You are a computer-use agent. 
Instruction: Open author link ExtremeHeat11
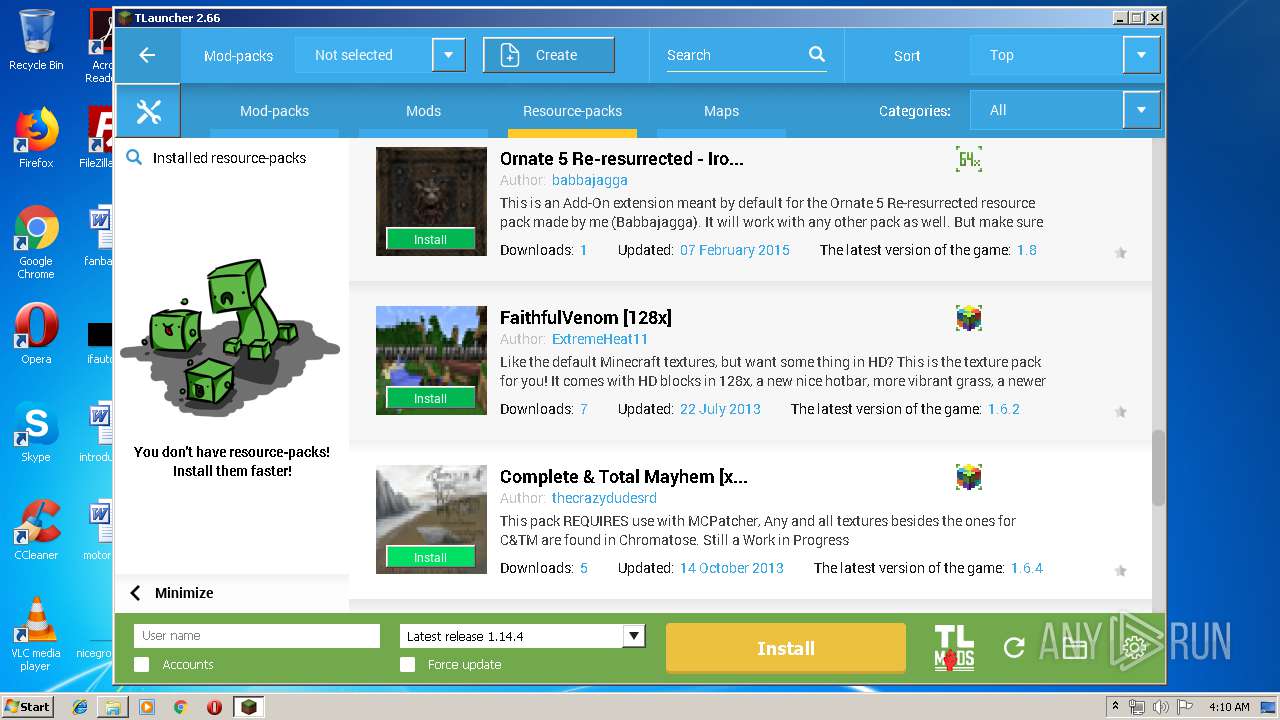pyautogui.click(x=600, y=339)
